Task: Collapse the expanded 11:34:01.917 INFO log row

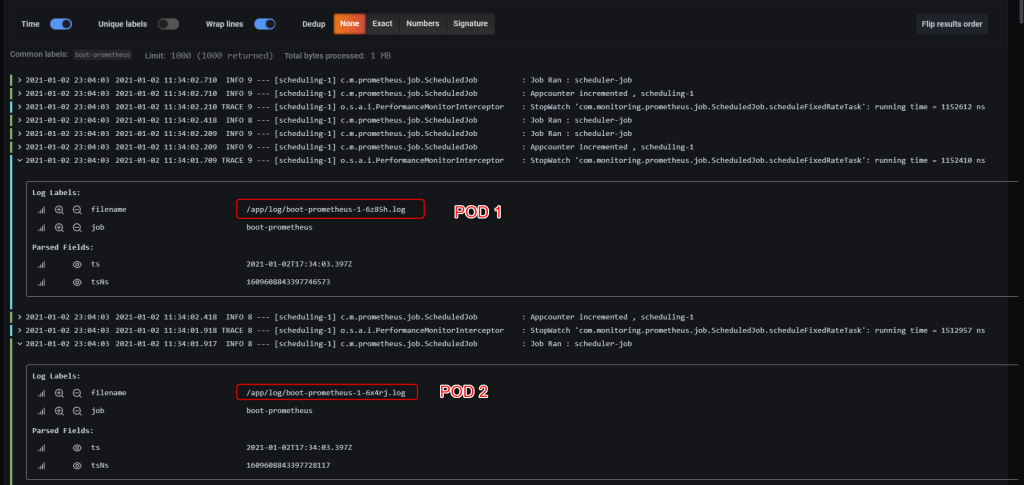Action: [x=20, y=343]
